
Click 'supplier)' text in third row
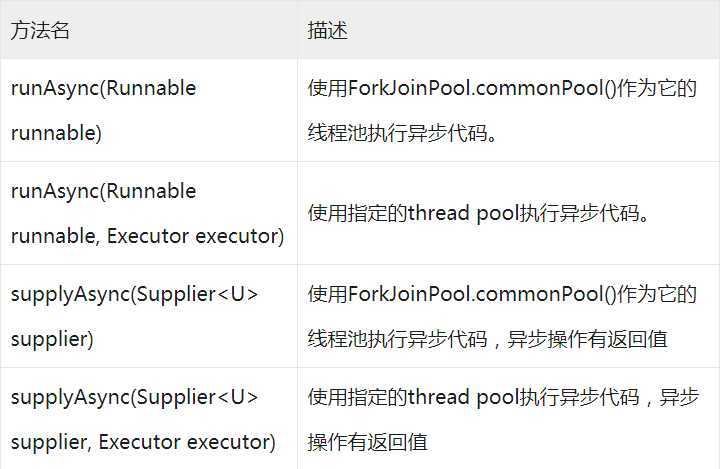click(x=52, y=339)
